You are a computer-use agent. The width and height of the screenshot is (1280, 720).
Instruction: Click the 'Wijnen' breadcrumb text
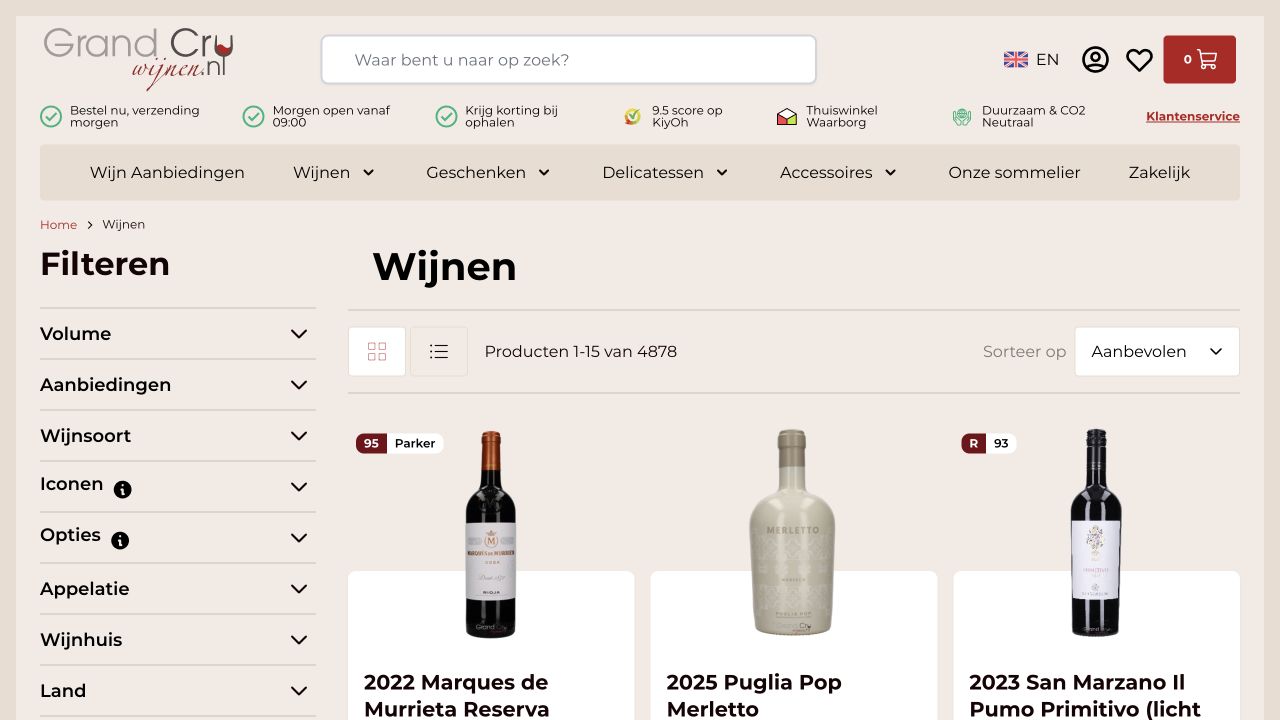pyautogui.click(x=123, y=225)
